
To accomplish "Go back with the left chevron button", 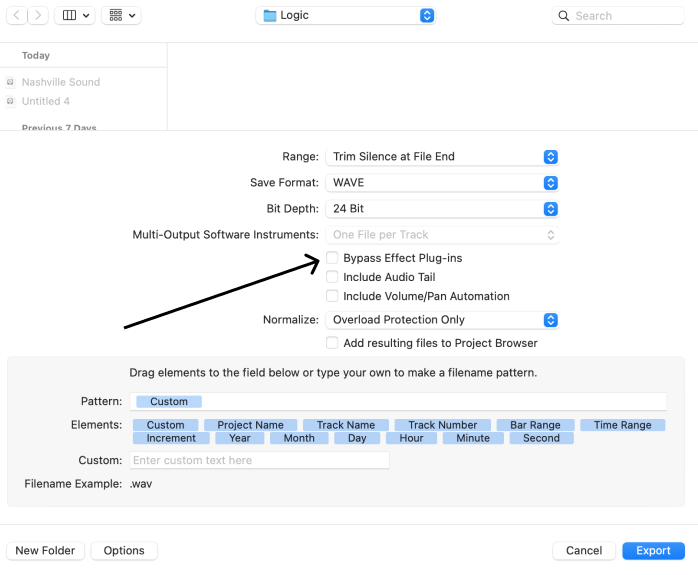I will (17, 16).
